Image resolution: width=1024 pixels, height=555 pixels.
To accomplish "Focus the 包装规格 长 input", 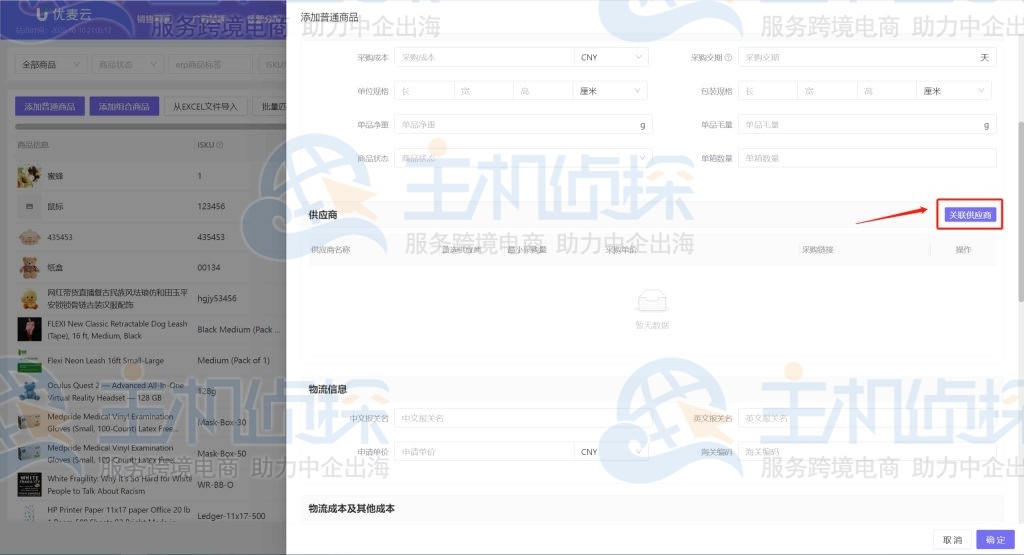I will point(768,91).
